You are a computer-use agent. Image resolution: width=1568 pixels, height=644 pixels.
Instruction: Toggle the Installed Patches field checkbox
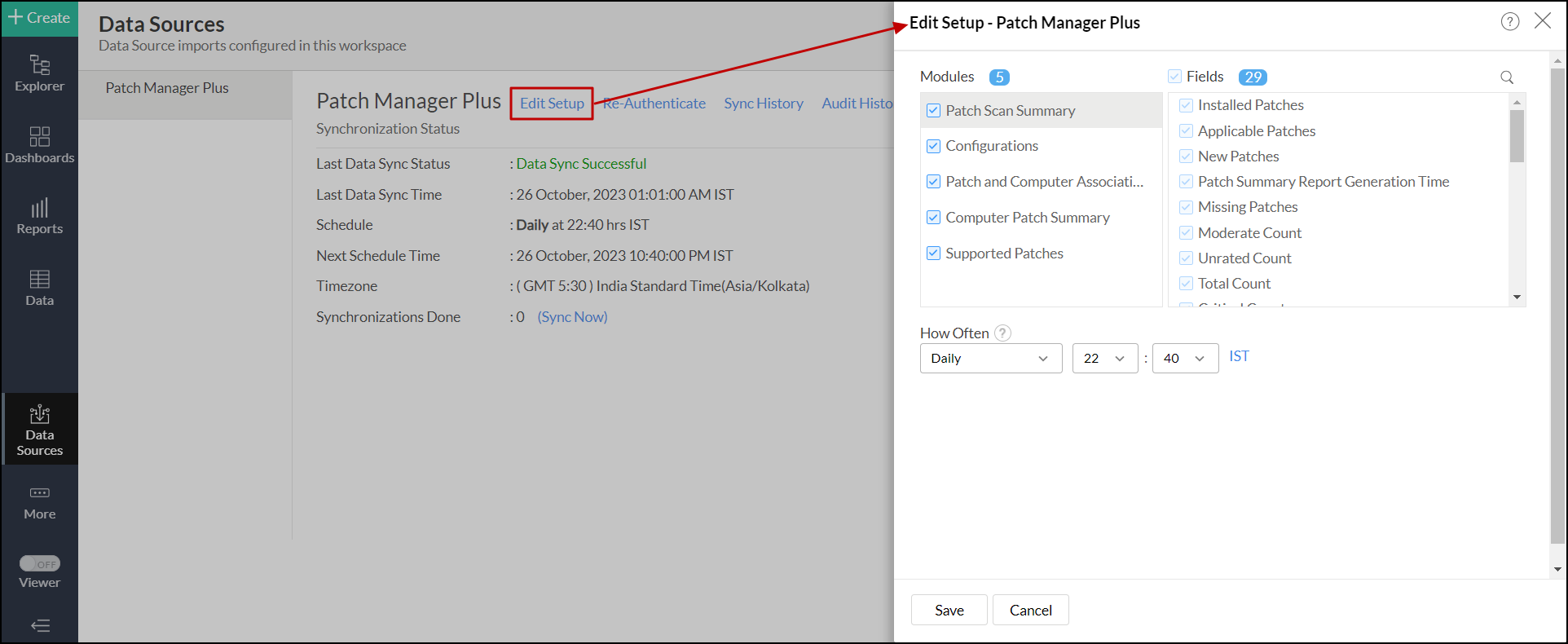pos(1186,105)
